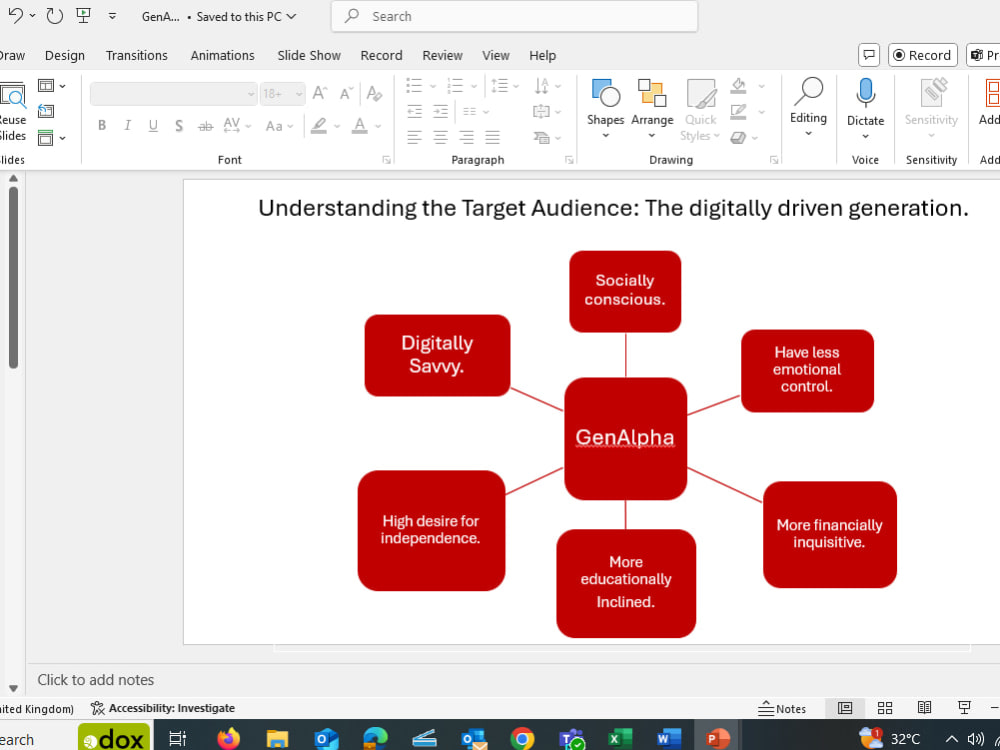
Task: Switch to the Transitions tab
Action: click(x=136, y=55)
